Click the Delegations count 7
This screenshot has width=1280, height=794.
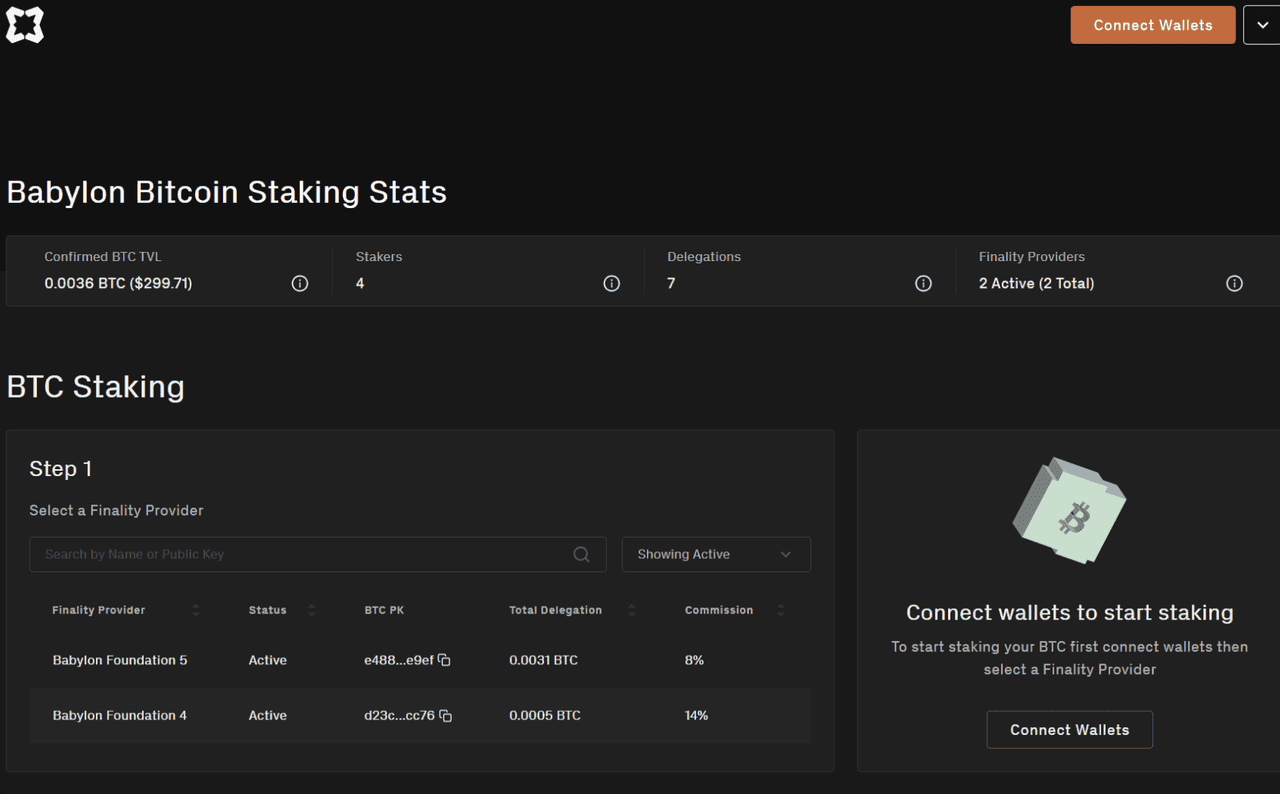click(671, 284)
